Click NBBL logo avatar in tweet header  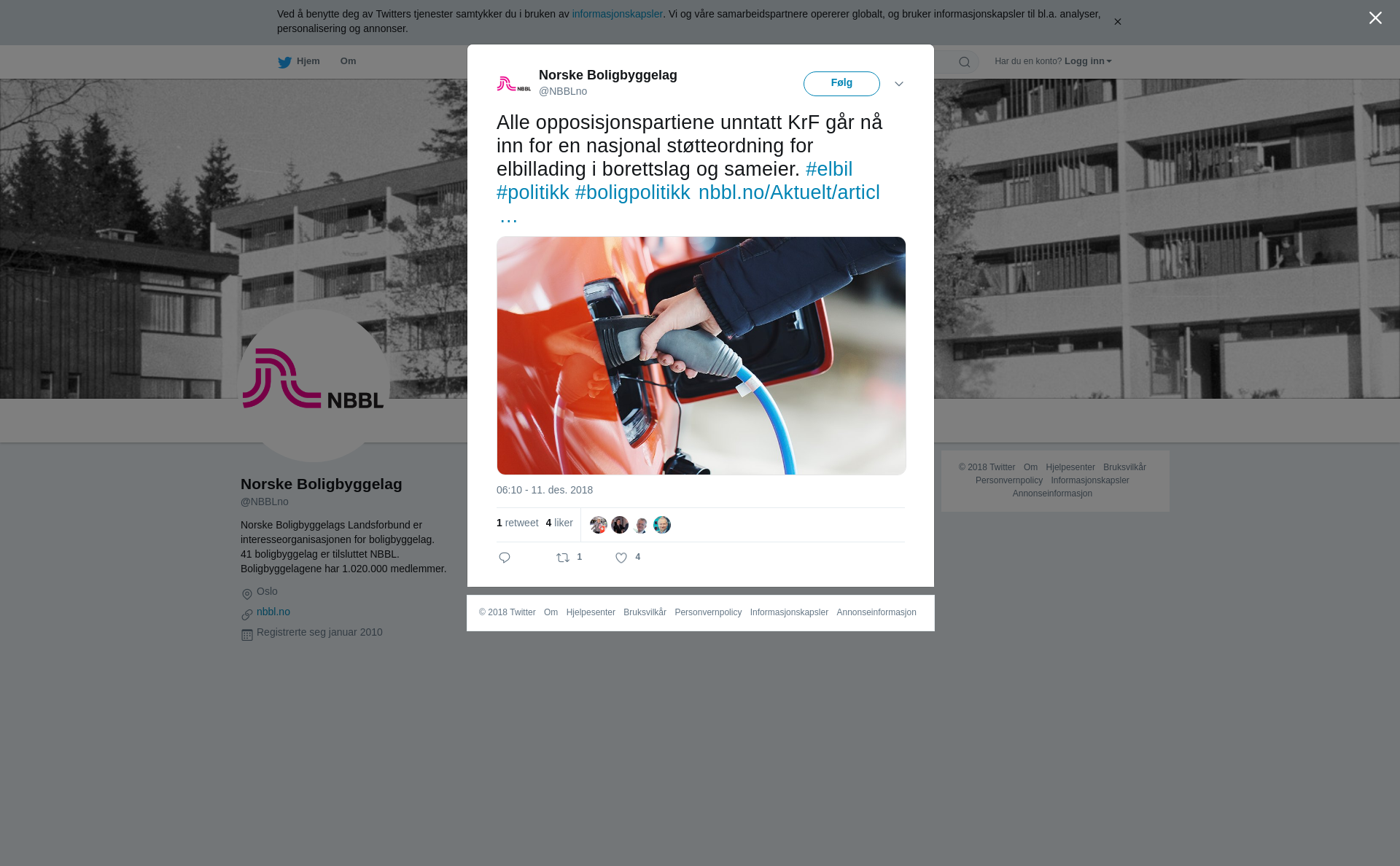[514, 84]
